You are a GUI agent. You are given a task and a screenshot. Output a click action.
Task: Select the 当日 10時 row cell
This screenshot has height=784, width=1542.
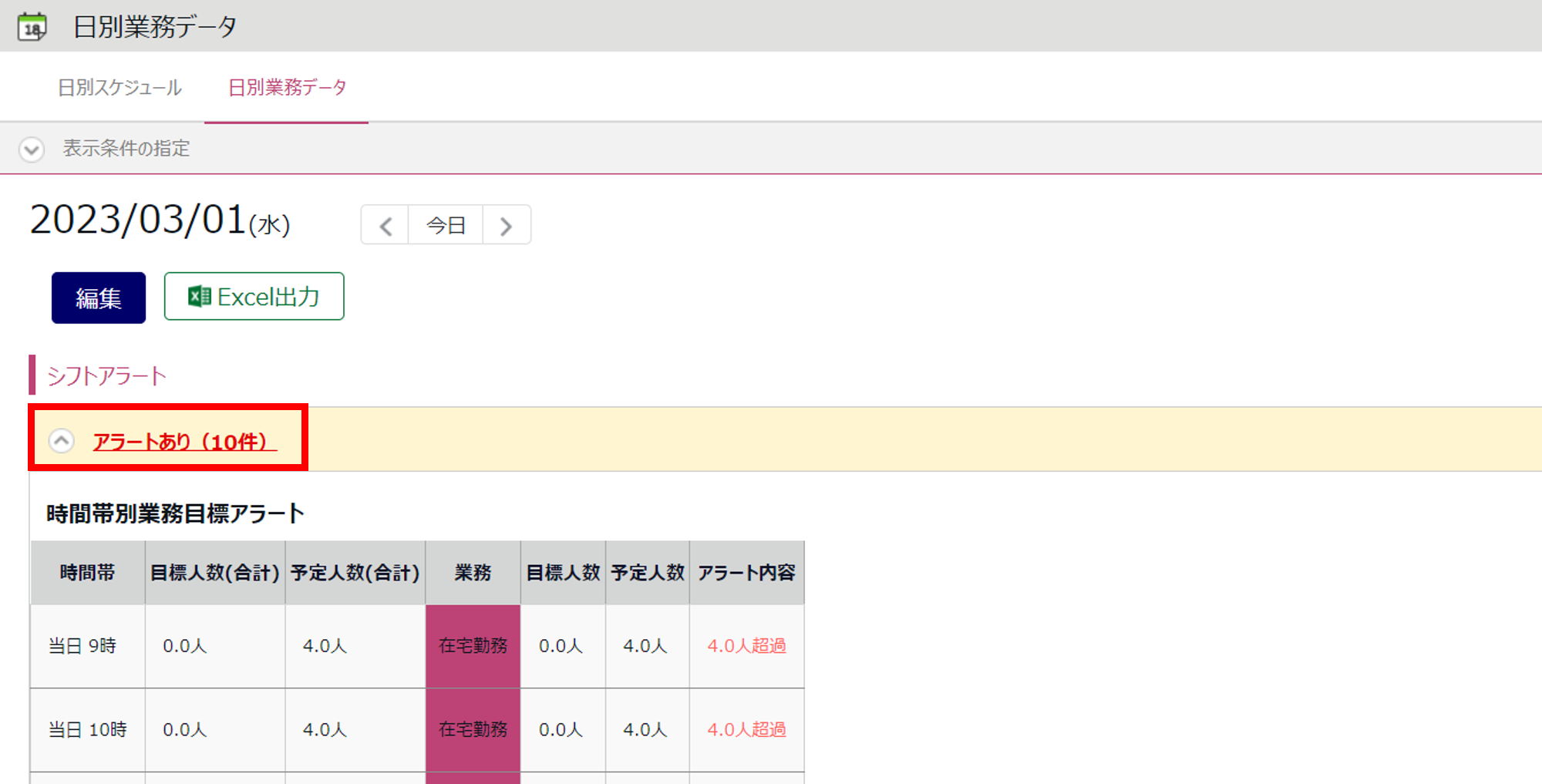[x=88, y=729]
